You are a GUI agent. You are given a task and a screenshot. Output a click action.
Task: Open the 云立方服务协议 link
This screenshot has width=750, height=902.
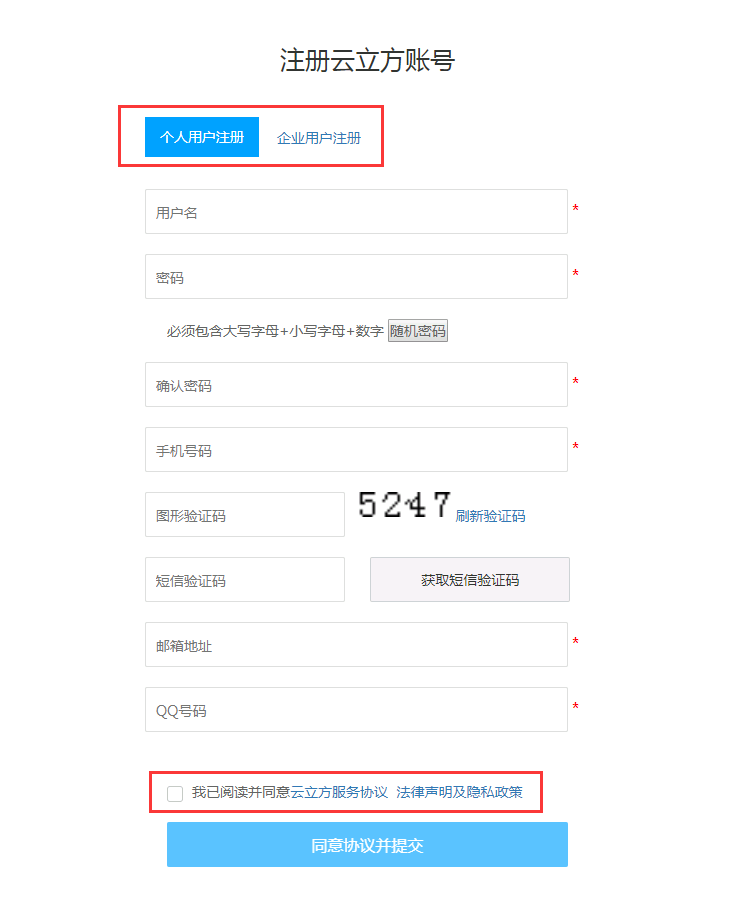coord(339,792)
